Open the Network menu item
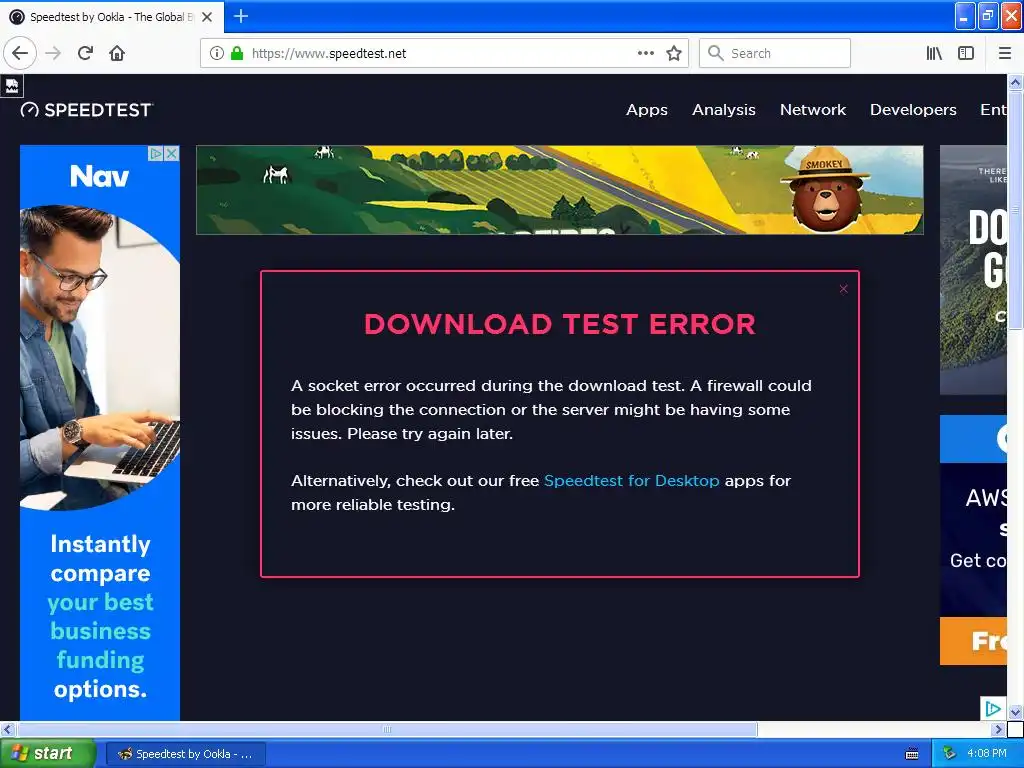Viewport: 1024px width, 768px height. pyautogui.click(x=812, y=110)
